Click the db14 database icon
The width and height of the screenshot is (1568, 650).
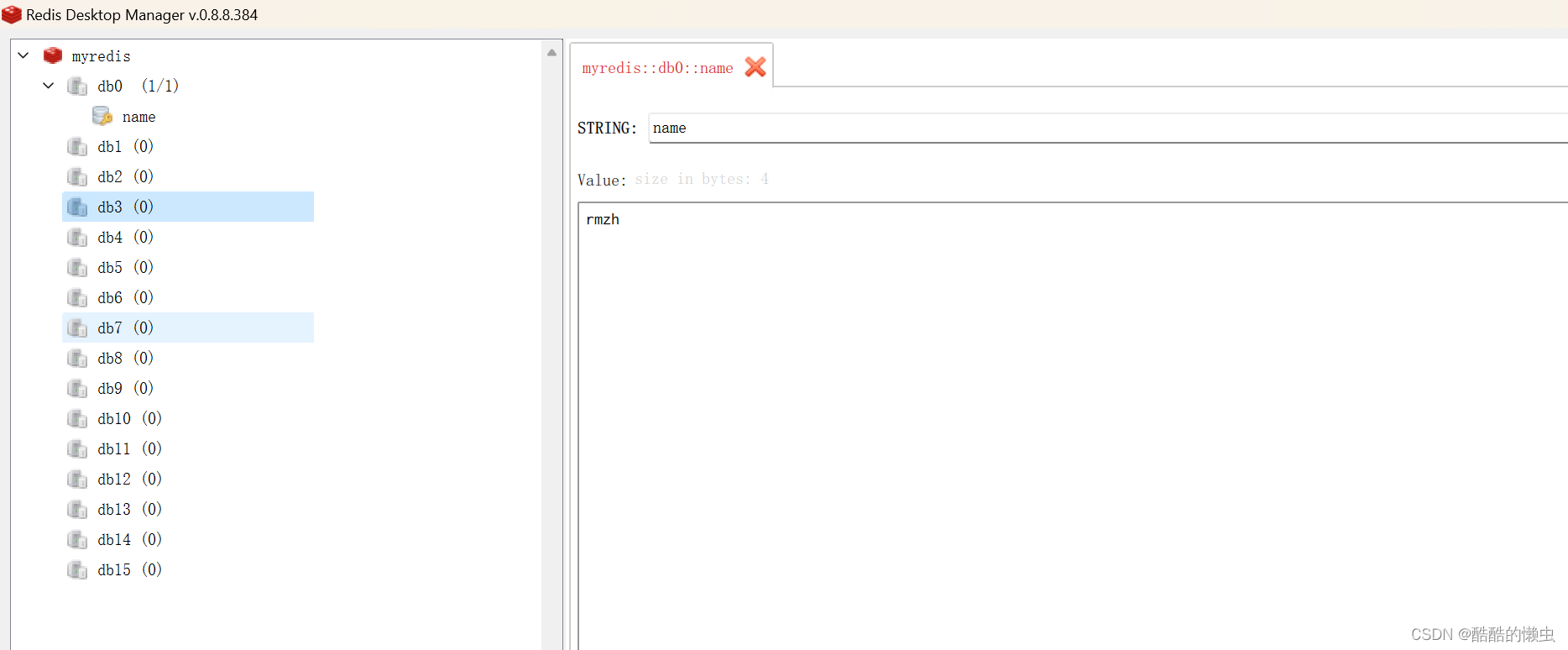pos(77,539)
